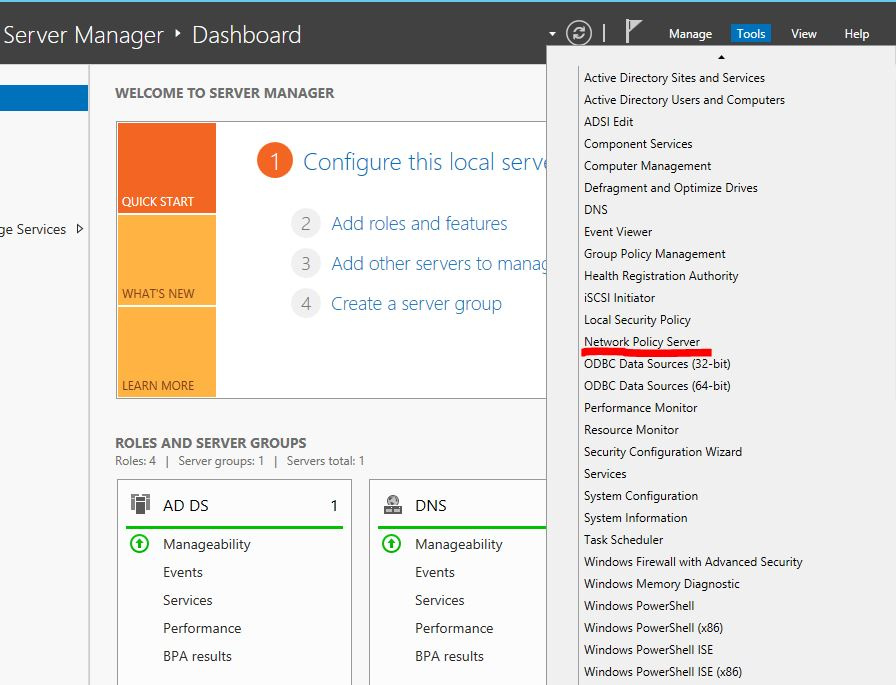This screenshot has height=685, width=896.
Task: Open the notifications flag icon
Action: point(633,31)
